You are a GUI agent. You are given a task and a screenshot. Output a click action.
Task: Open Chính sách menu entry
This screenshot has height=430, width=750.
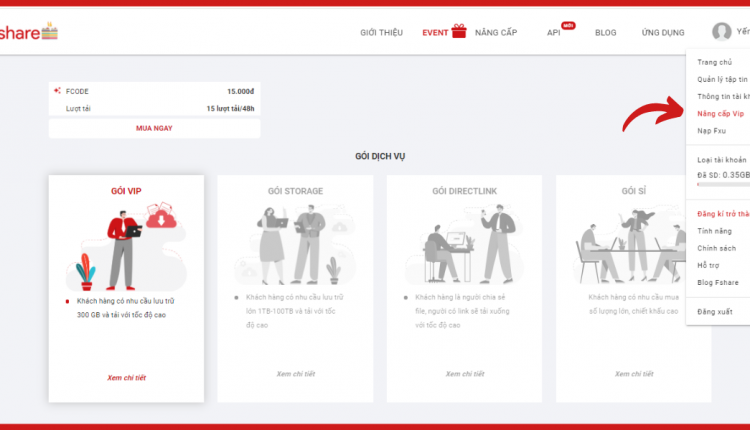point(717,248)
